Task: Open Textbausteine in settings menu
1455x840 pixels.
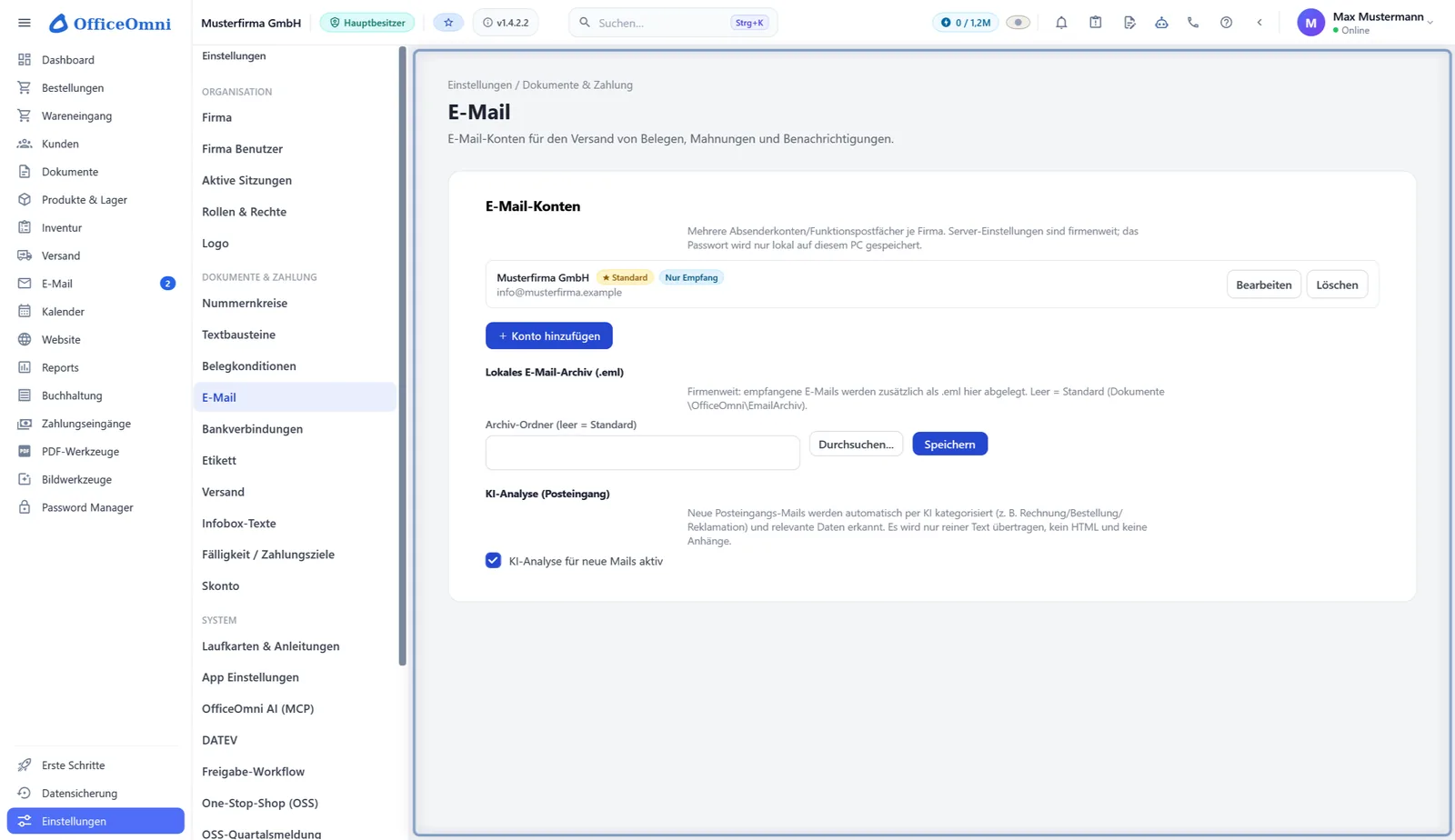Action: click(295, 335)
